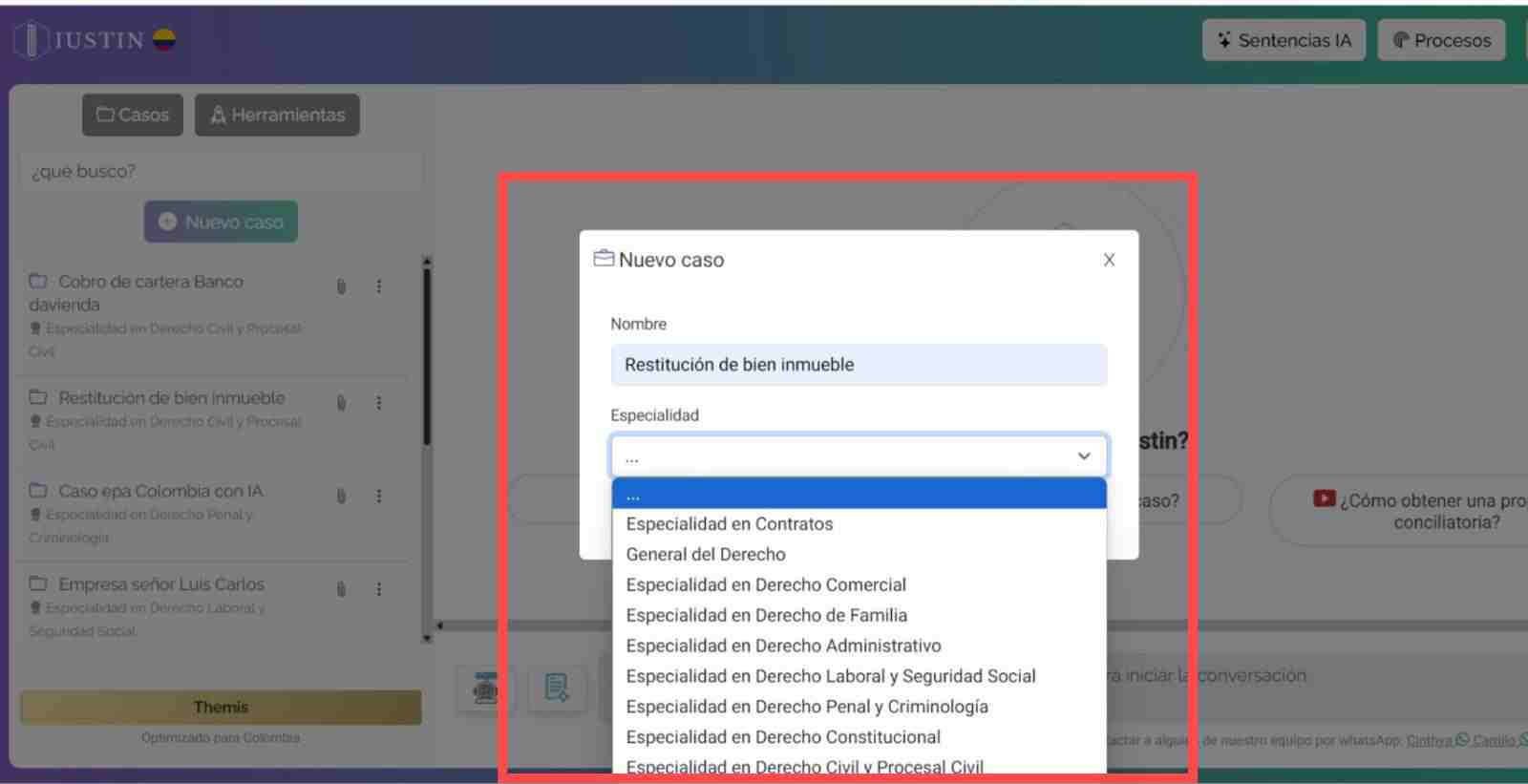Open Caso epa Colombia con IA

pyautogui.click(x=159, y=491)
